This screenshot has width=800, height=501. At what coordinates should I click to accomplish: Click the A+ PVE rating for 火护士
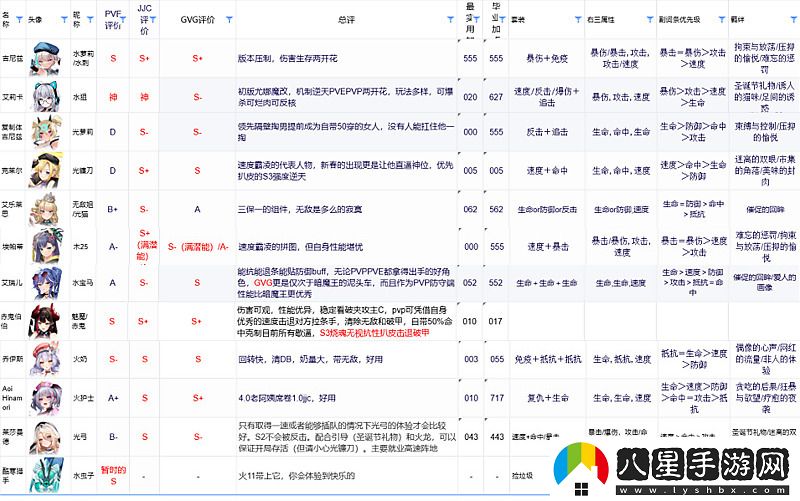(113, 398)
